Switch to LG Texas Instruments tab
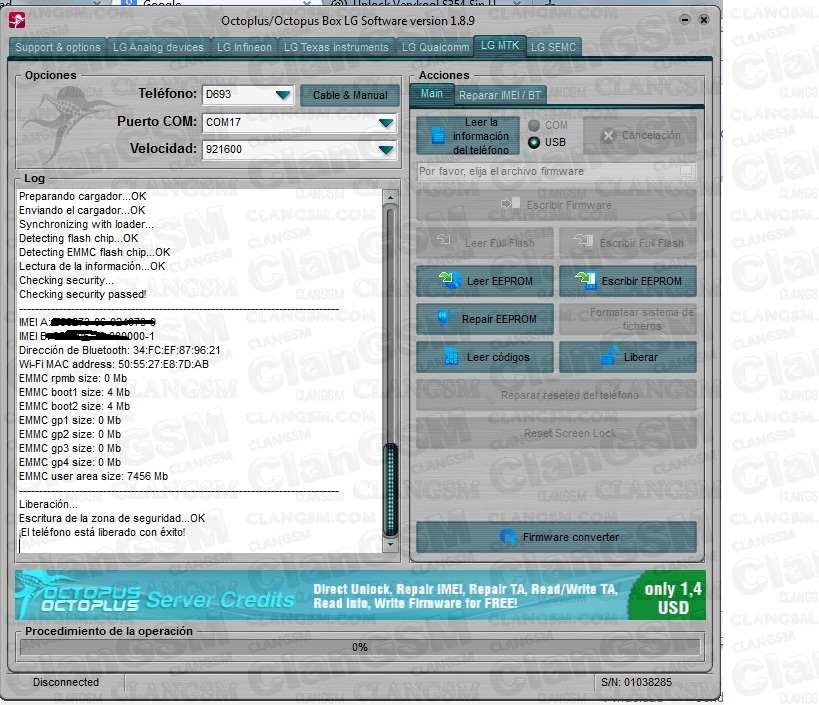Image resolution: width=819 pixels, height=705 pixels. click(336, 48)
